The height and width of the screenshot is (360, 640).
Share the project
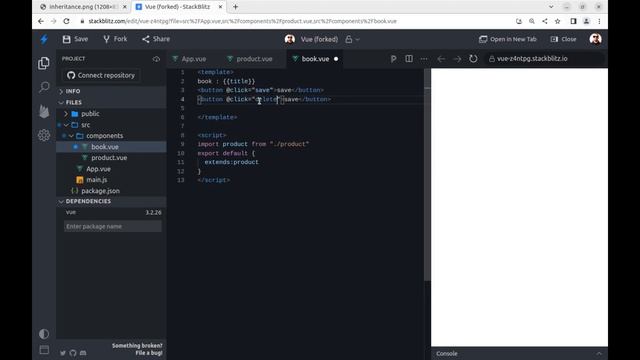tap(156, 39)
